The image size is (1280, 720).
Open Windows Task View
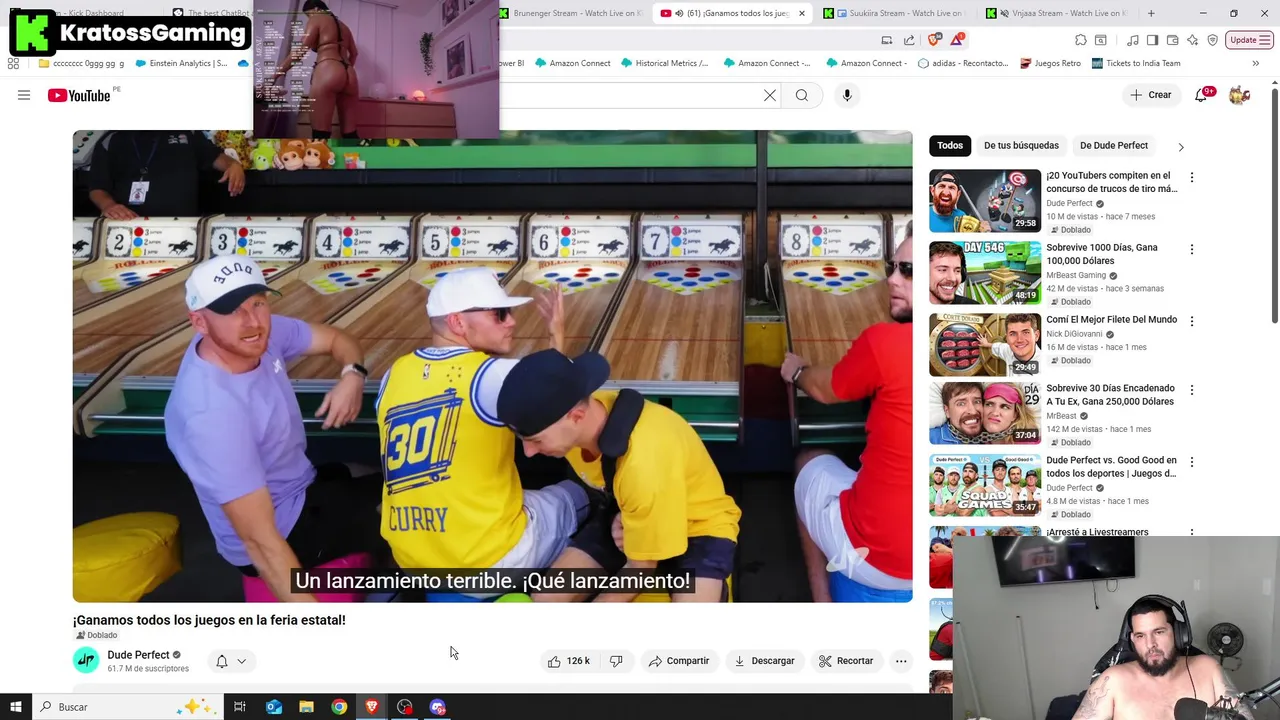pyautogui.click(x=240, y=707)
